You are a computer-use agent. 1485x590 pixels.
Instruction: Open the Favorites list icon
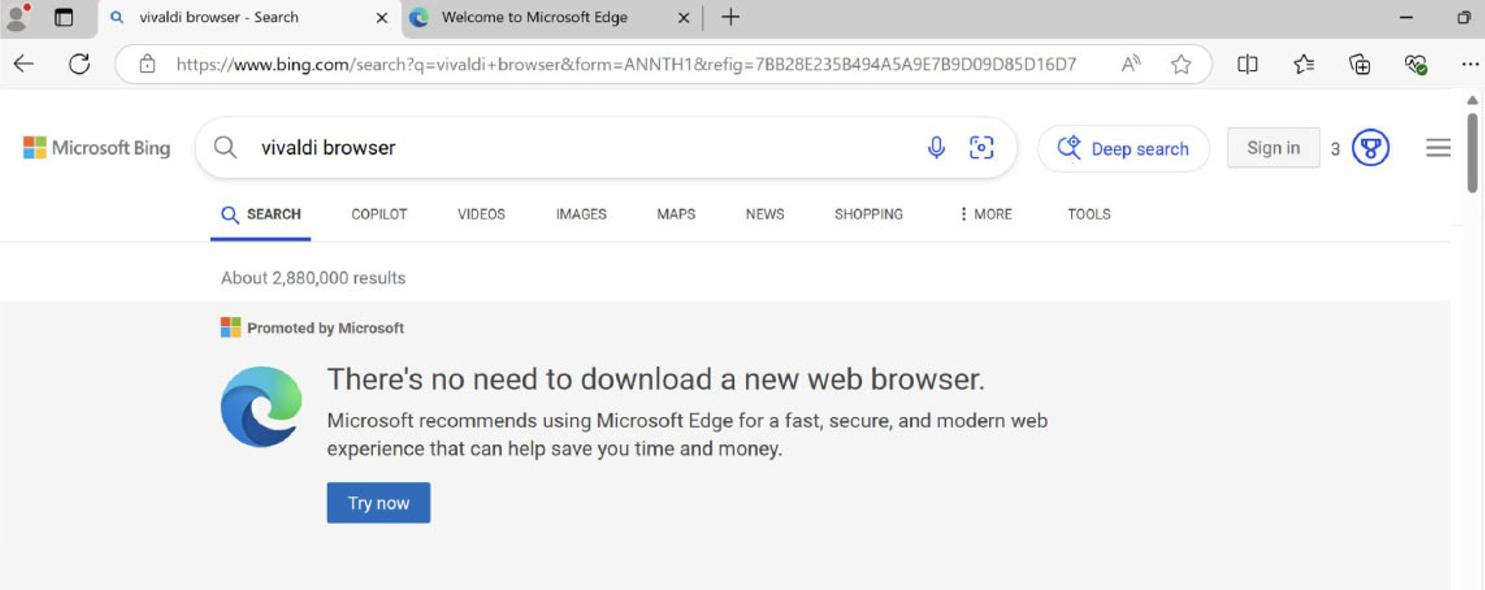pyautogui.click(x=1303, y=64)
